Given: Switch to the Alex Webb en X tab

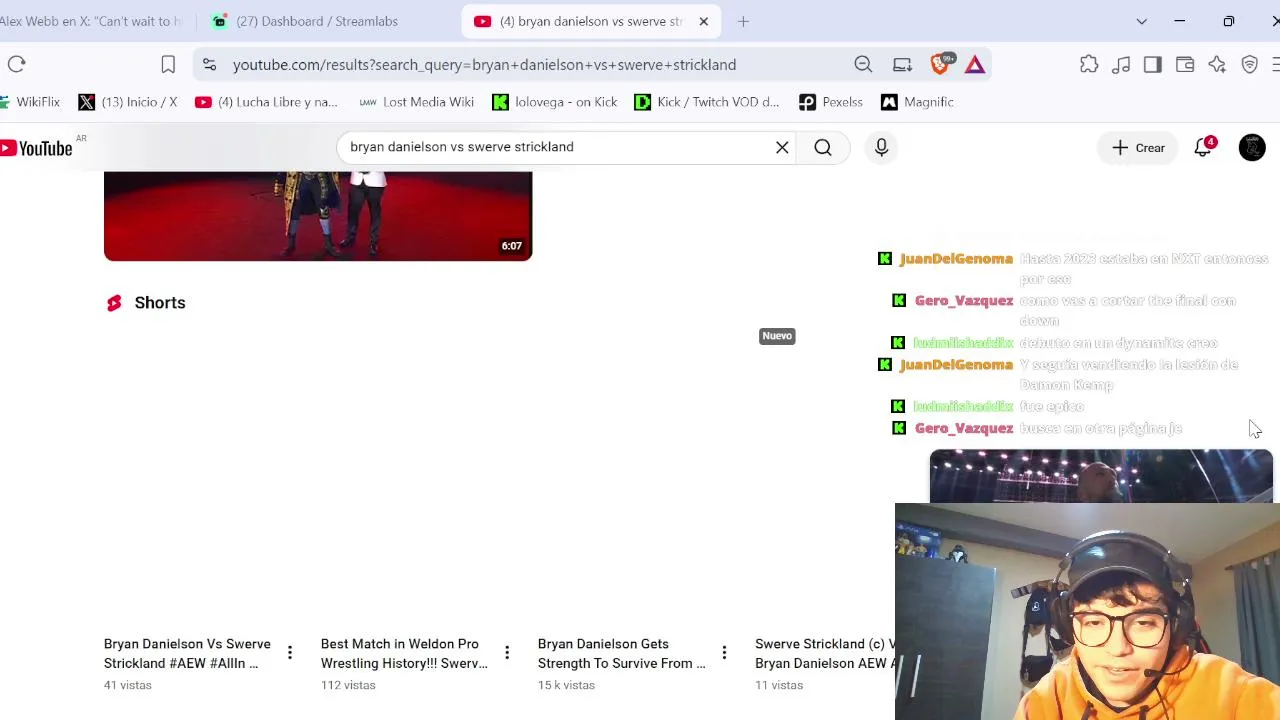Looking at the screenshot, I should click(91, 21).
